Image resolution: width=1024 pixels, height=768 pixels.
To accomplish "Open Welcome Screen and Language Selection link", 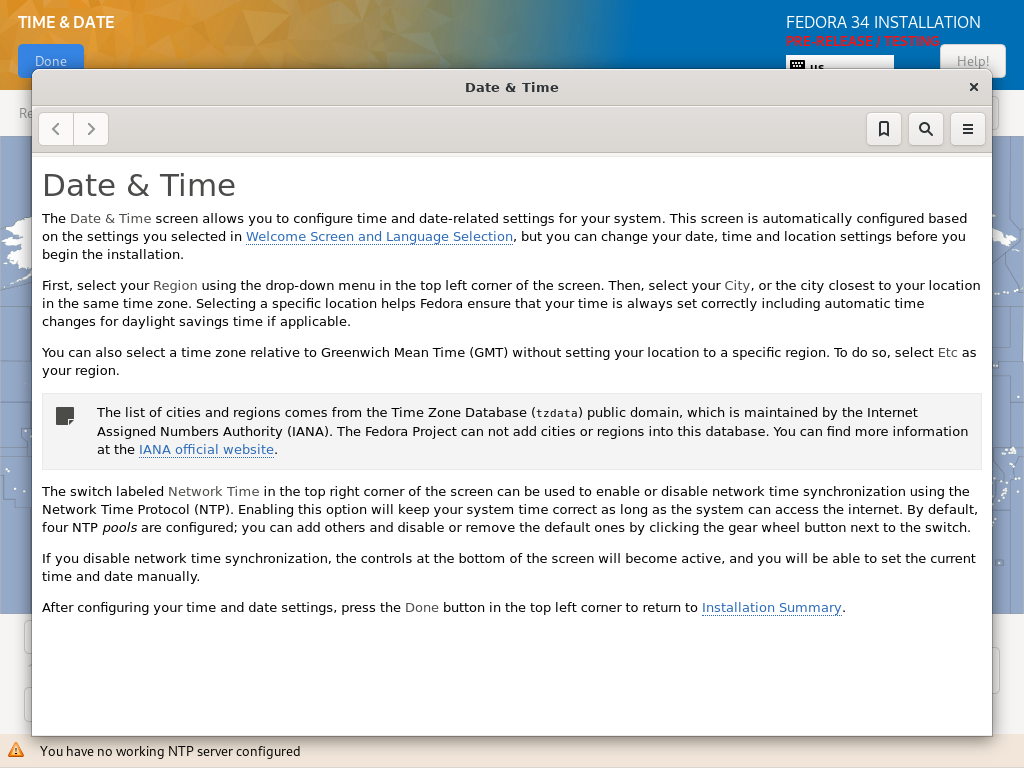I will [379, 236].
